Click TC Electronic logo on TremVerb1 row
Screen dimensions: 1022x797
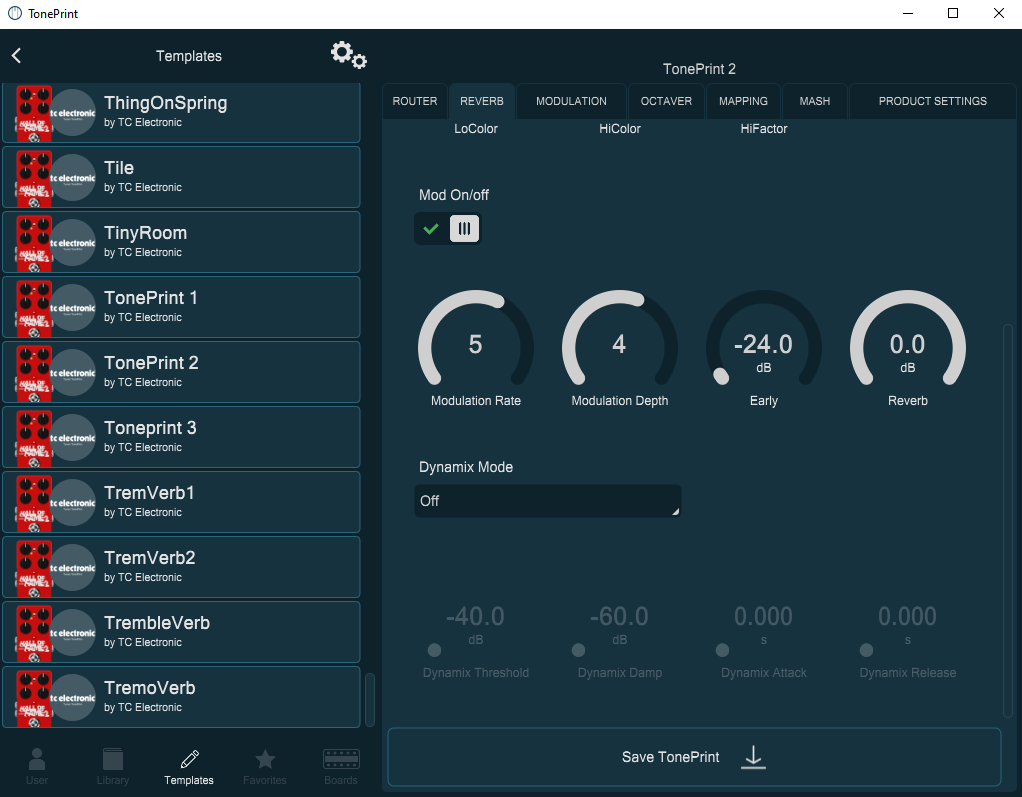[73, 502]
